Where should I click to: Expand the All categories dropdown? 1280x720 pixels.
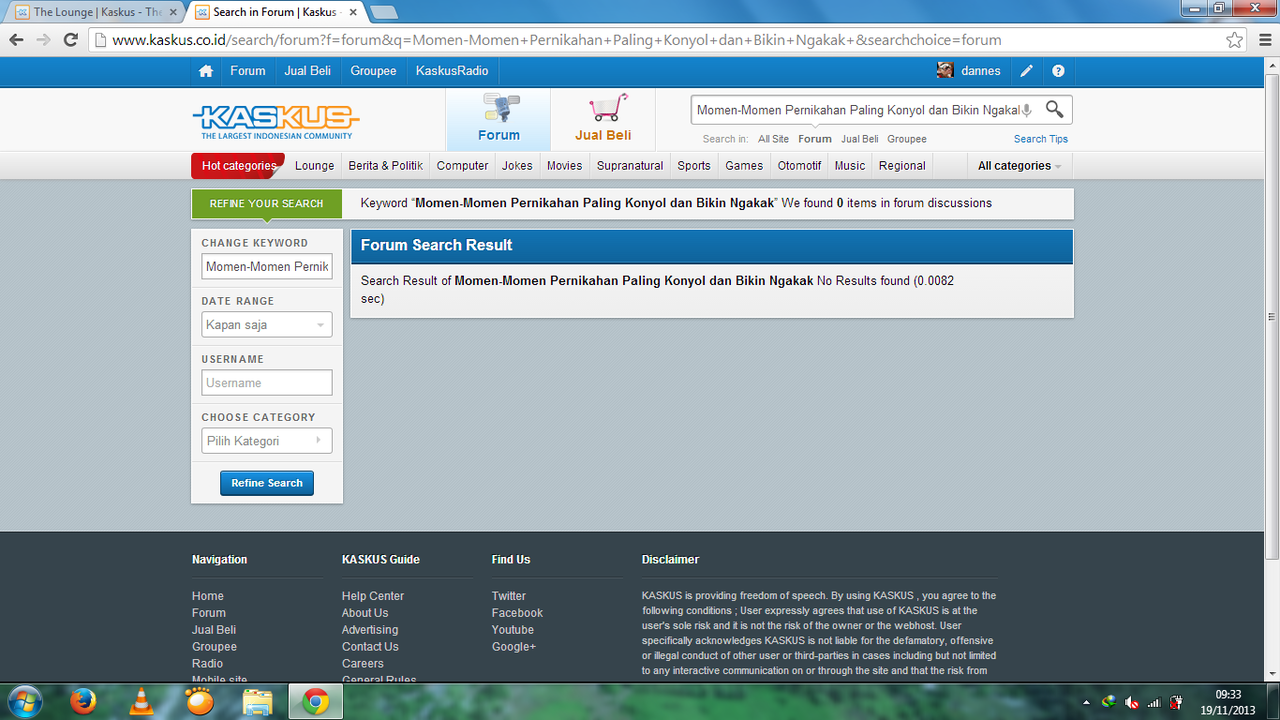(1019, 166)
